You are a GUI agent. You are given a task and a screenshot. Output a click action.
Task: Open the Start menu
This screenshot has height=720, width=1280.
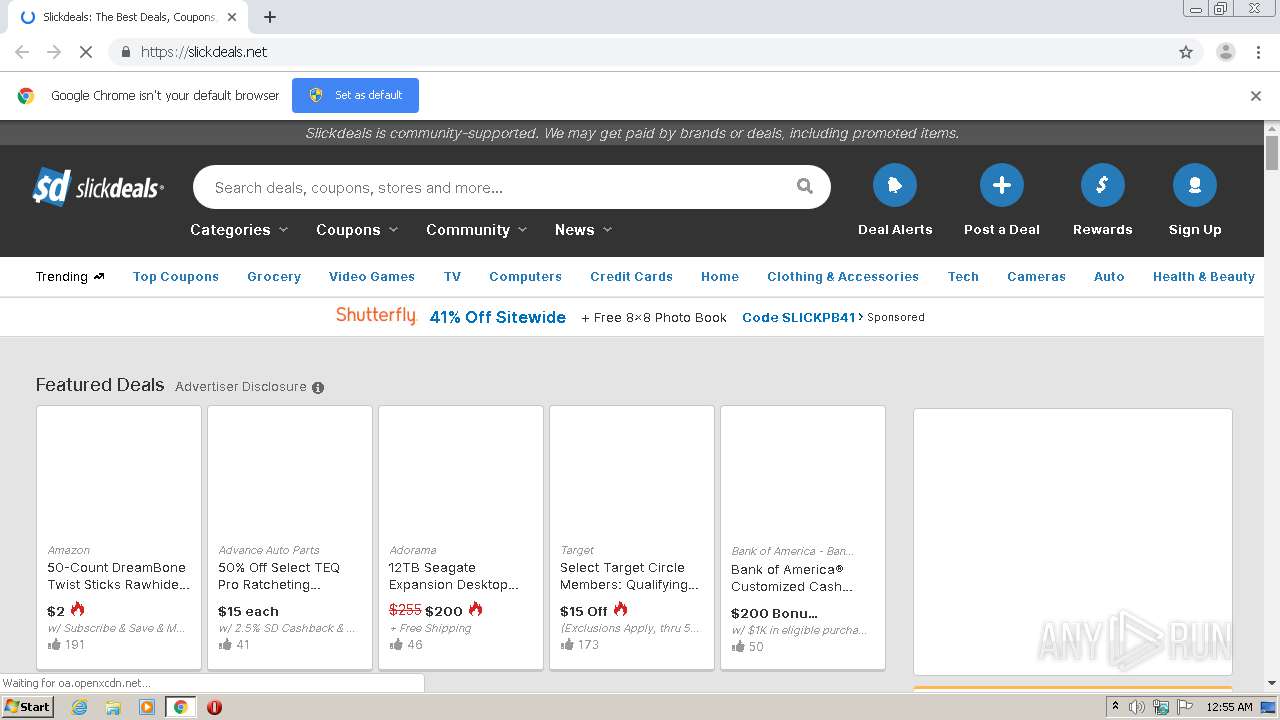(x=28, y=707)
